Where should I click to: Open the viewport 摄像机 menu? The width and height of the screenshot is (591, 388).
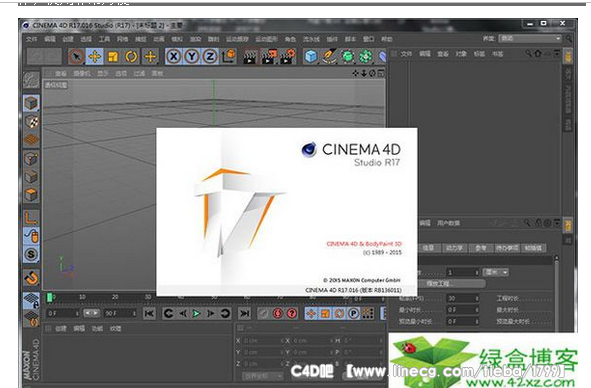[82, 74]
